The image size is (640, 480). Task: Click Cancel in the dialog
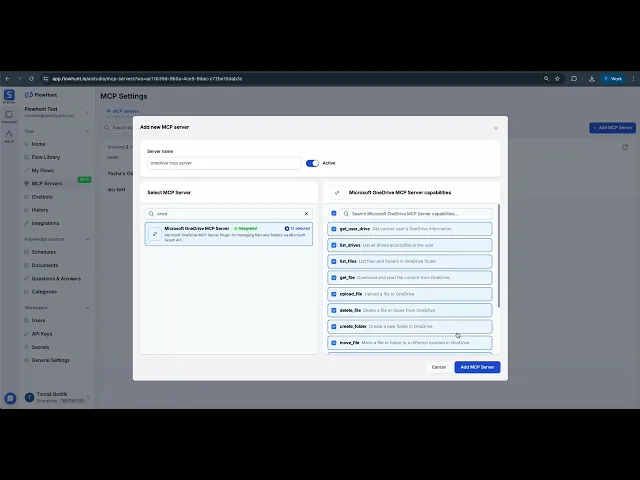point(439,367)
